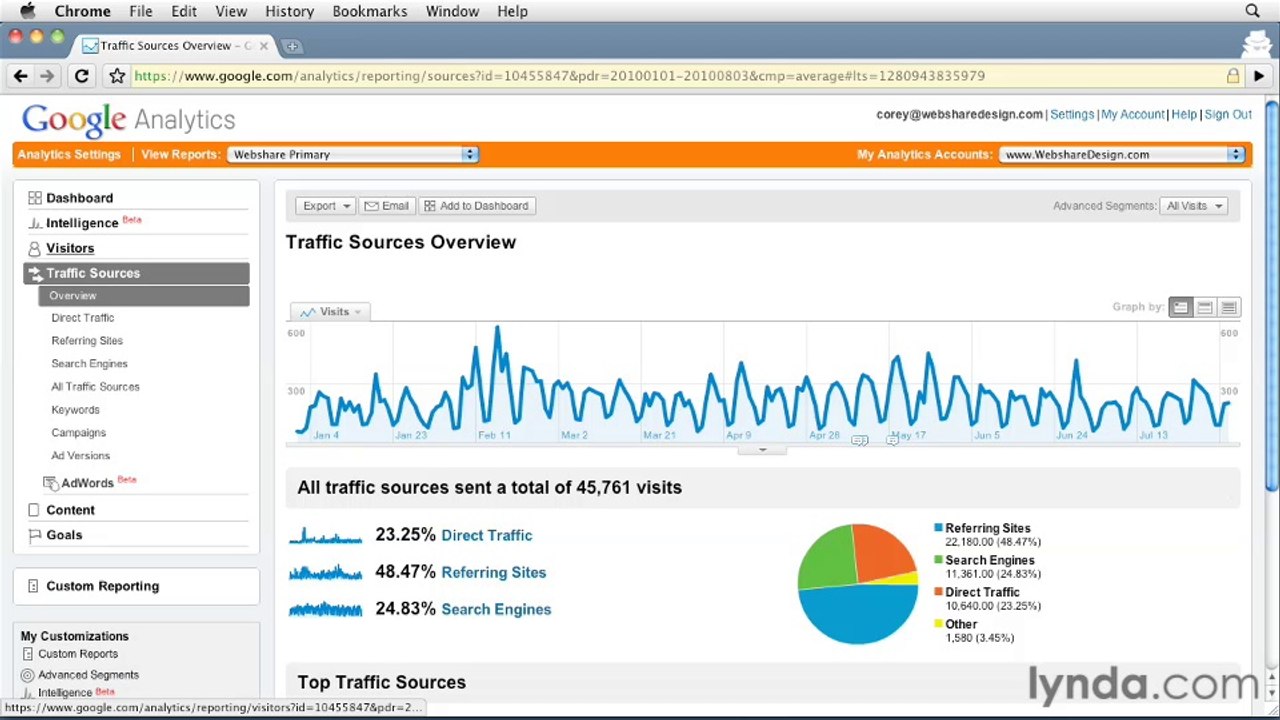Open Spotlight search in the menu bar
Viewport: 1280px width, 720px height.
(x=1252, y=11)
